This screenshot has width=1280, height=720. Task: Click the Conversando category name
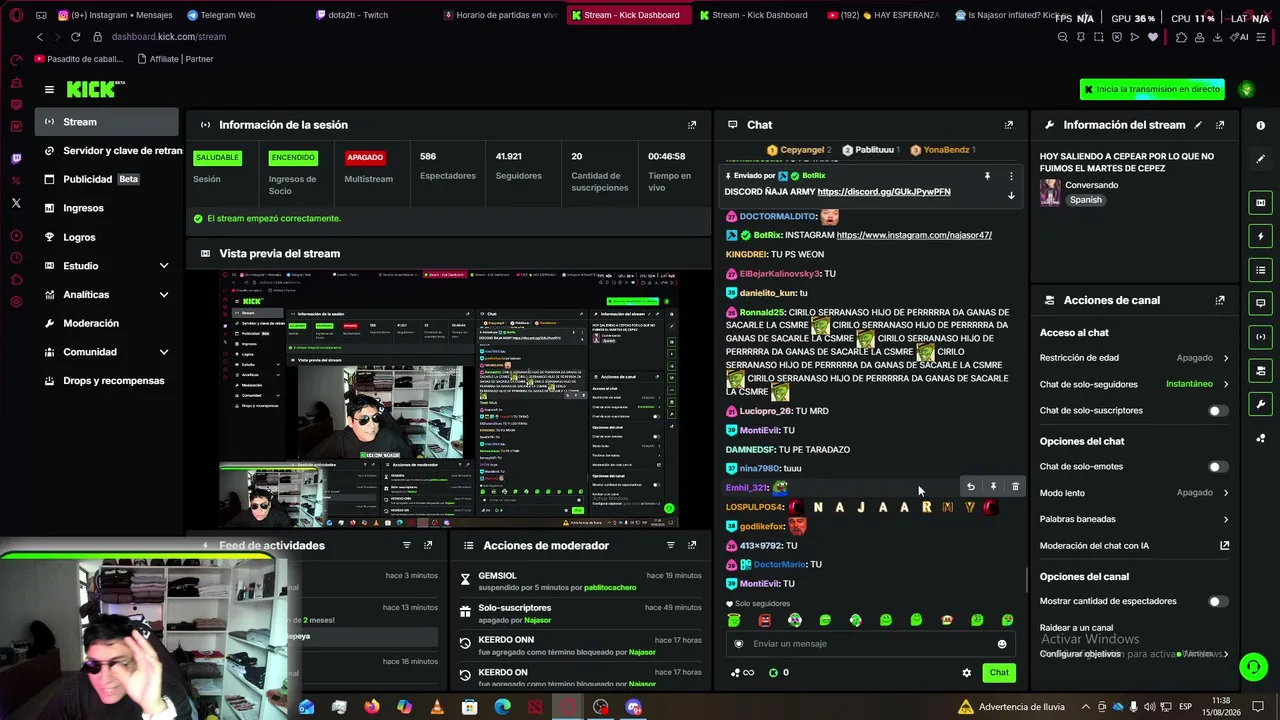(1092, 185)
